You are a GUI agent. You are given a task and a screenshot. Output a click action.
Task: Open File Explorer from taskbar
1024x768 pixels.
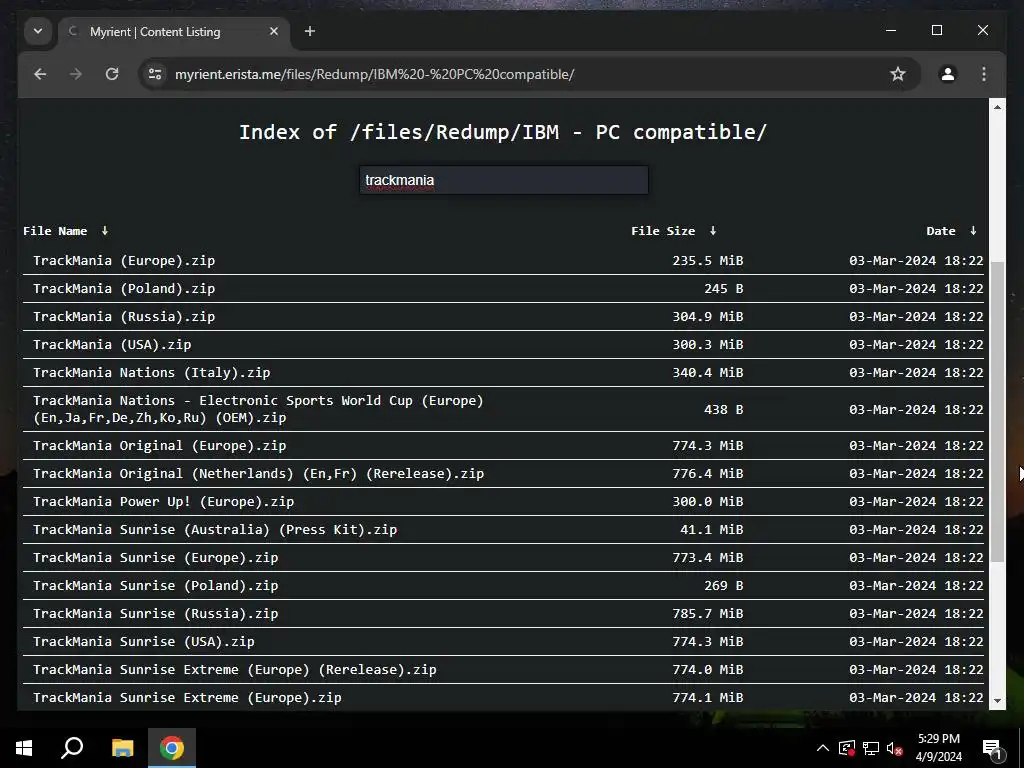pyautogui.click(x=122, y=748)
